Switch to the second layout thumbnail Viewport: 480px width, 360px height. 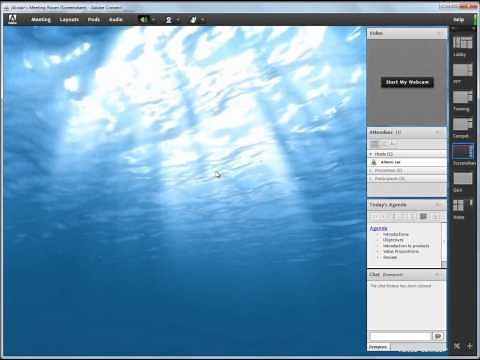[462, 70]
